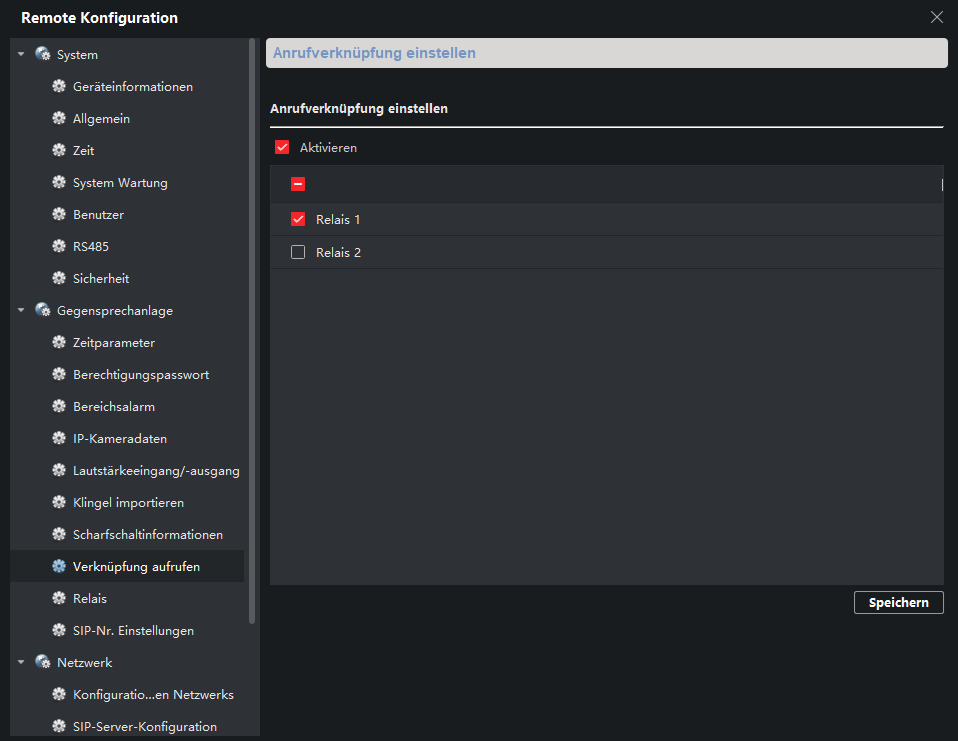Click the globe-gear icon beside Gegensprechanlage
The width and height of the screenshot is (958, 741).
pos(43,310)
